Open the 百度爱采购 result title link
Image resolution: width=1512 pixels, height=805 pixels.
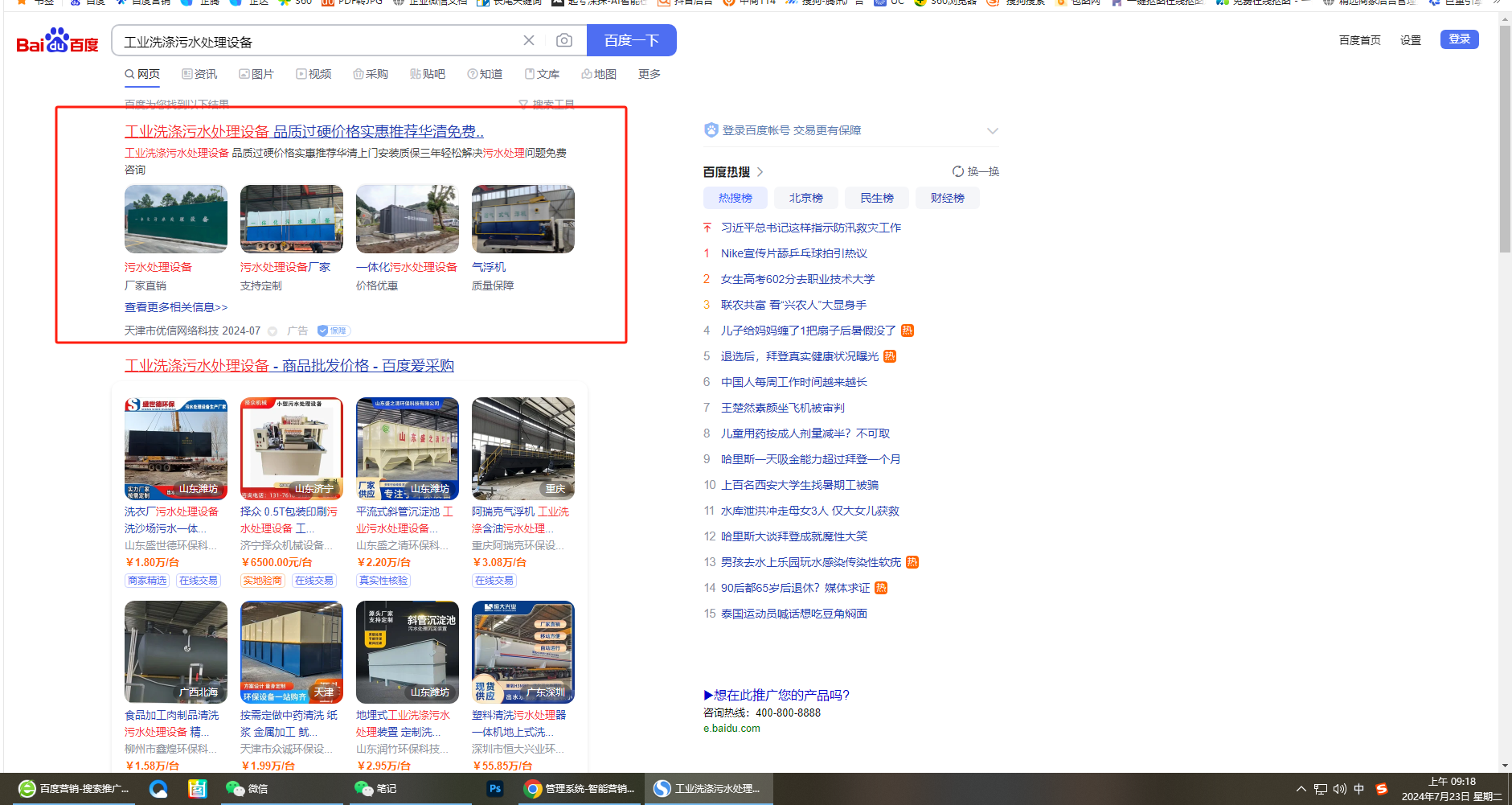coord(289,366)
